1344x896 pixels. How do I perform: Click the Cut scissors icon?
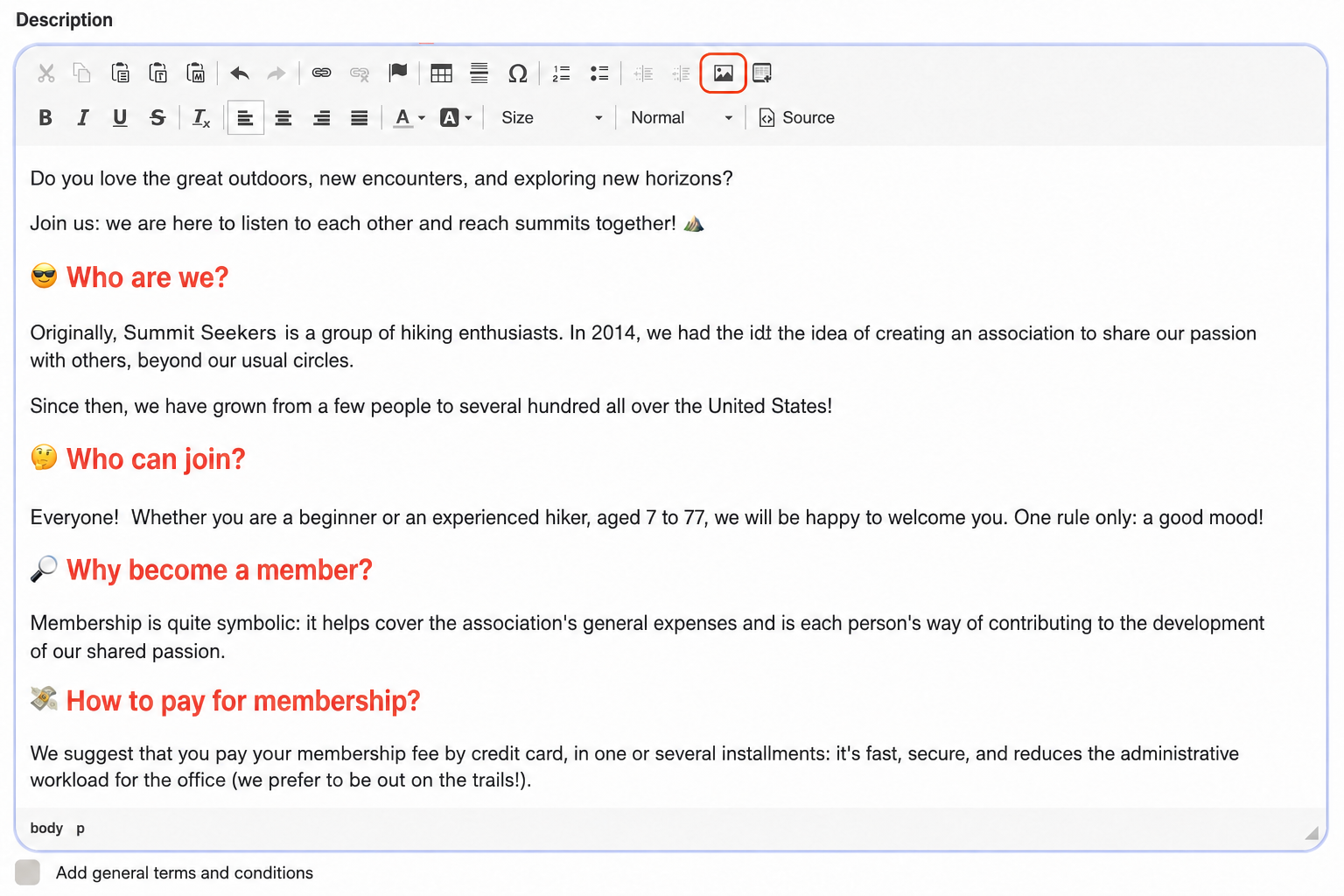46,73
